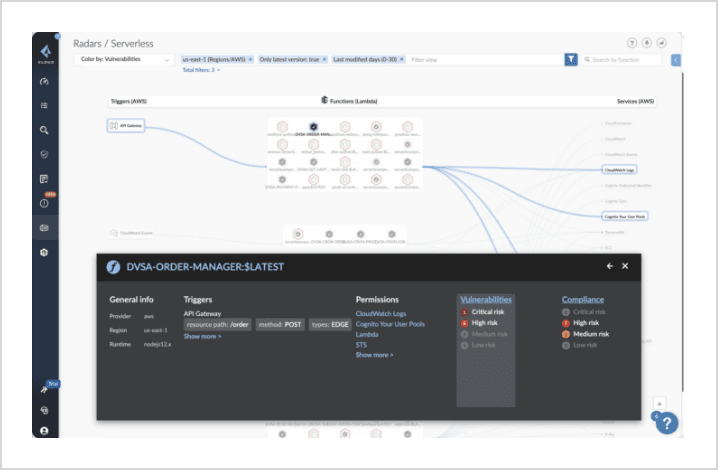Click the resource path: /order tag
The height and width of the screenshot is (470, 718).
218,324
